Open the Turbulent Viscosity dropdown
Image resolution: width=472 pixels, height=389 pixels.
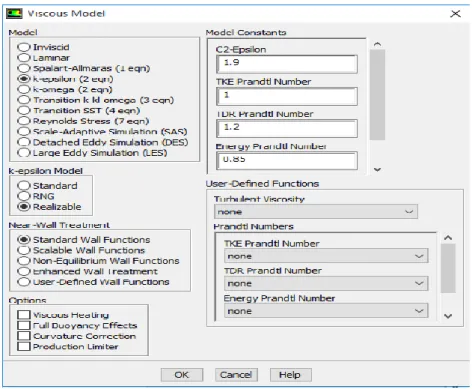316,212
